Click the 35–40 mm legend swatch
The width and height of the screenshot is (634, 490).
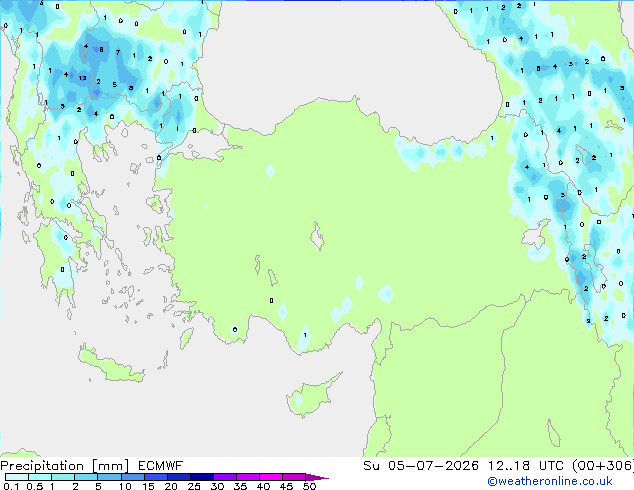click(247, 477)
